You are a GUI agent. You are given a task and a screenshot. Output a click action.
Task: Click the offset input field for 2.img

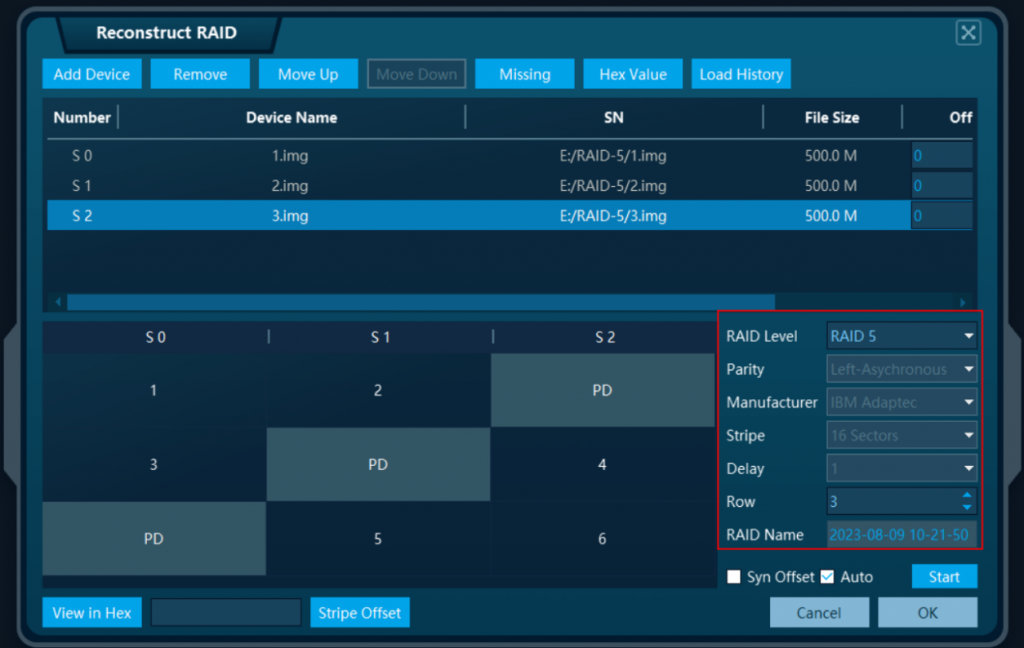point(941,185)
